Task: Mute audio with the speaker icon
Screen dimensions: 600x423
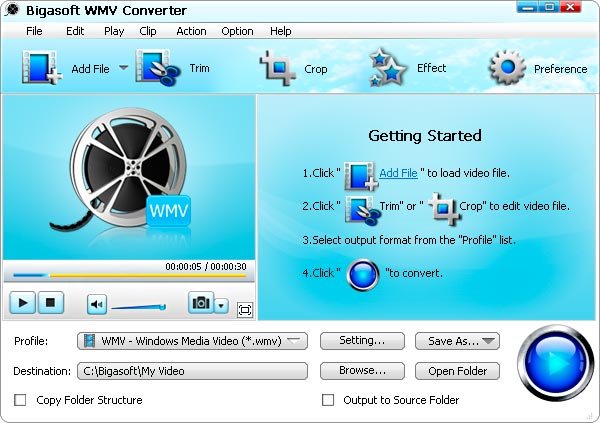Action: pos(96,304)
